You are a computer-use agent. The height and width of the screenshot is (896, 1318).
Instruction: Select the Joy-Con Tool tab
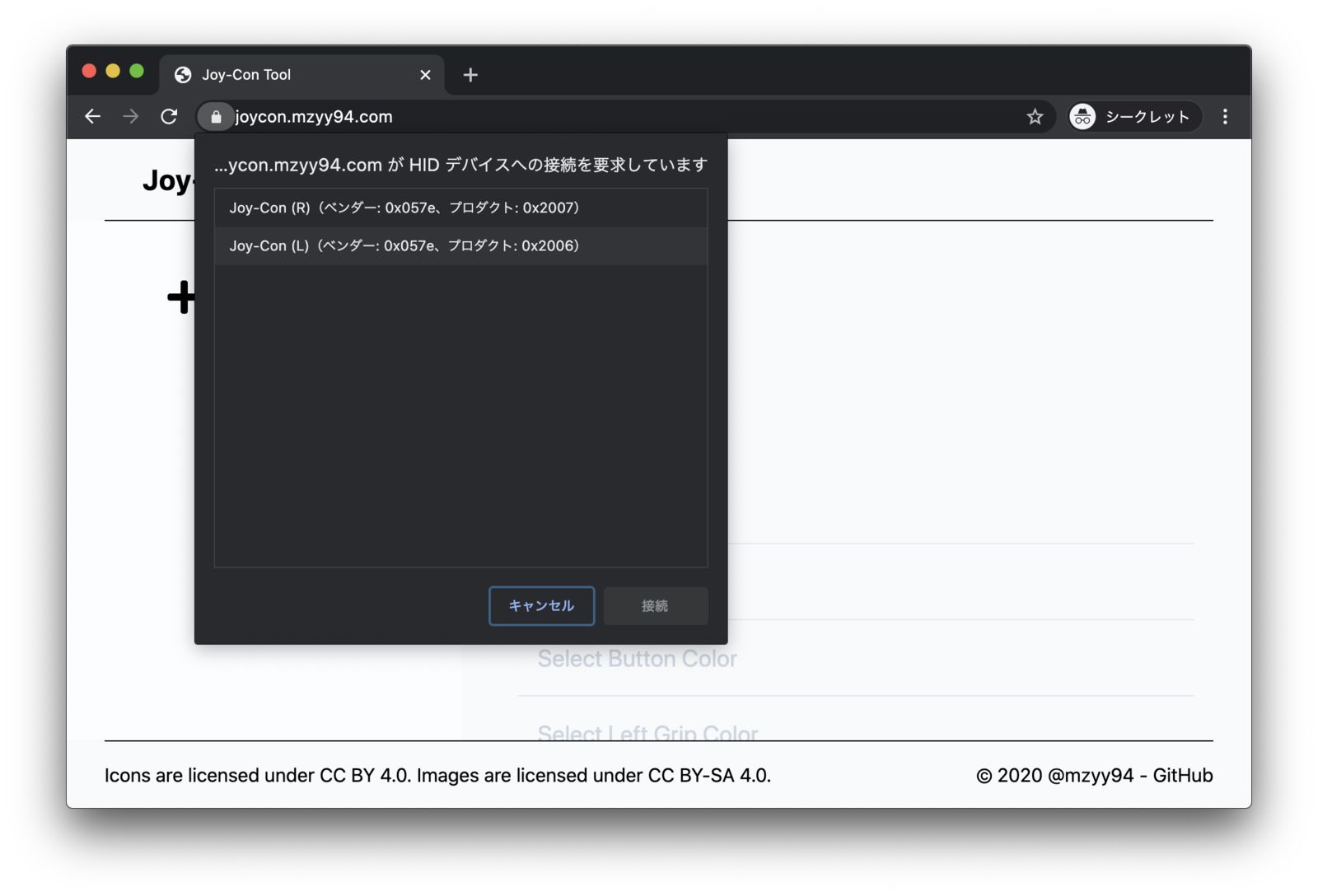pyautogui.click(x=301, y=75)
